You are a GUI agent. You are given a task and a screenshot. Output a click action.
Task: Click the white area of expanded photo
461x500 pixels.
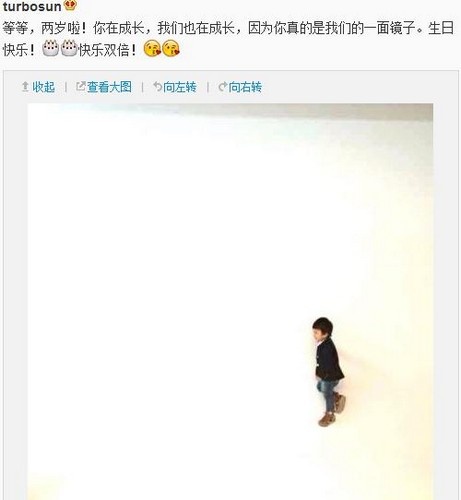(x=167, y=267)
